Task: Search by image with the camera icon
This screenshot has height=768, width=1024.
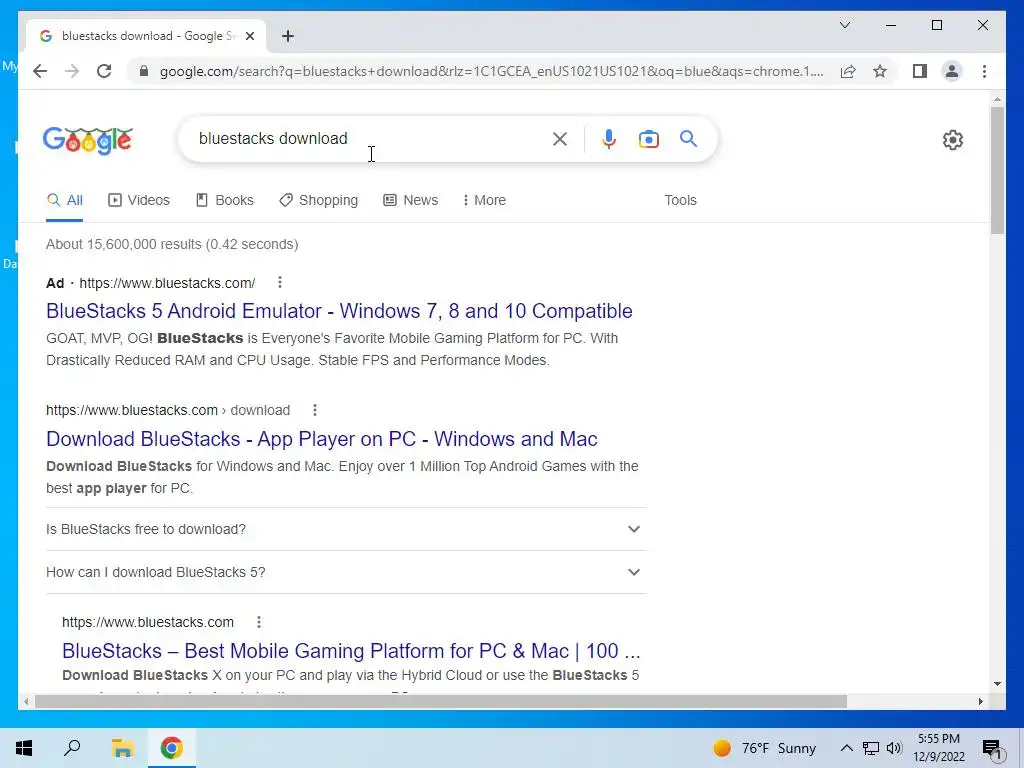Action: (648, 139)
